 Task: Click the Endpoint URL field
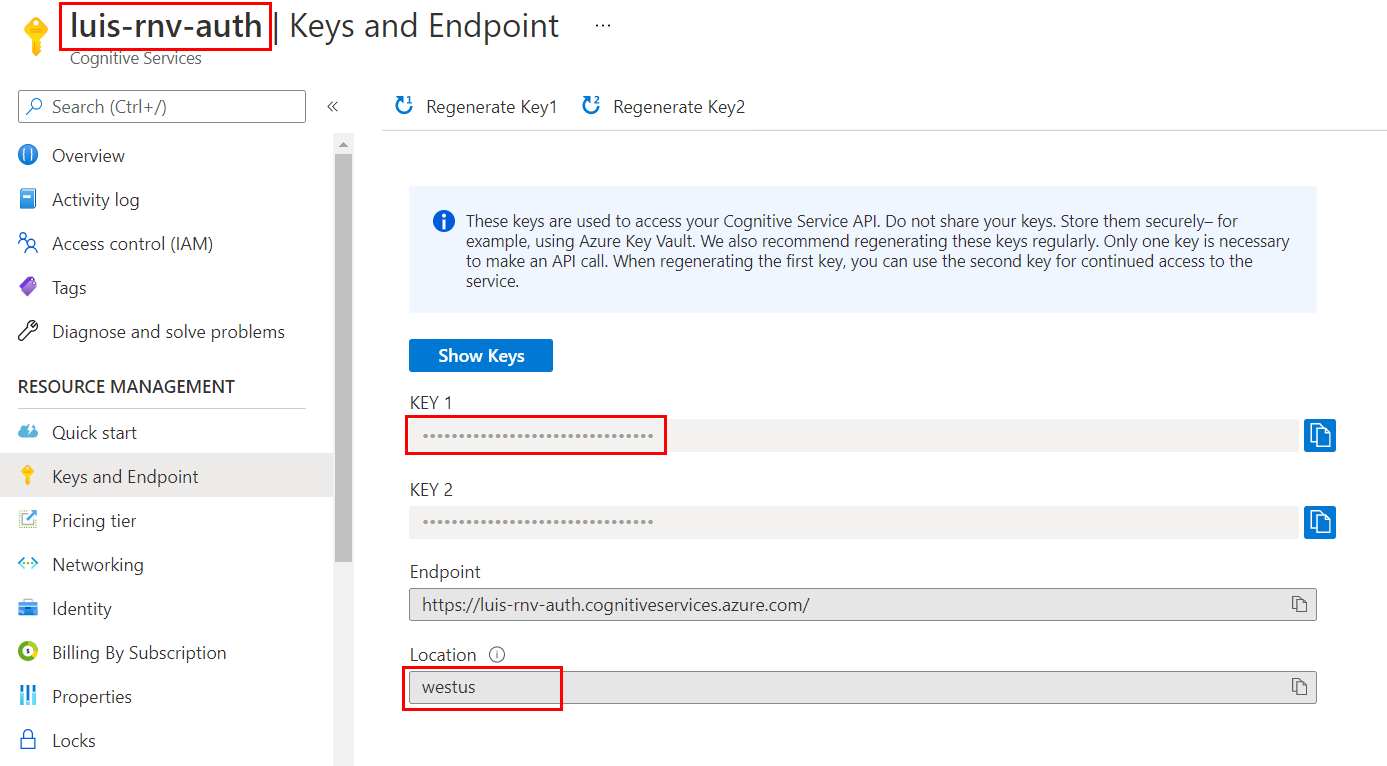click(863, 604)
